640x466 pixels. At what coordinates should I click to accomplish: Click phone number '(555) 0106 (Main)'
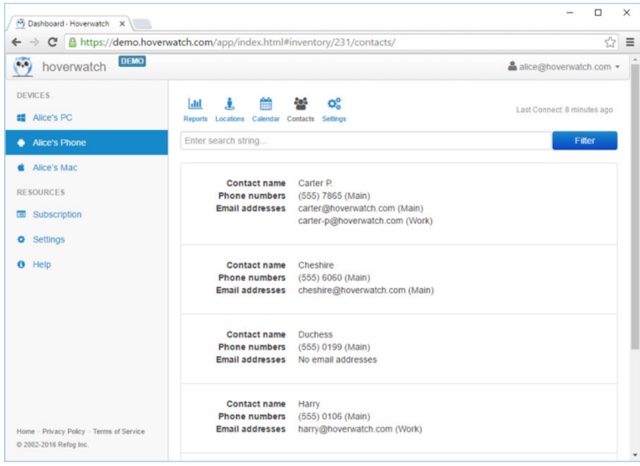coord(334,417)
